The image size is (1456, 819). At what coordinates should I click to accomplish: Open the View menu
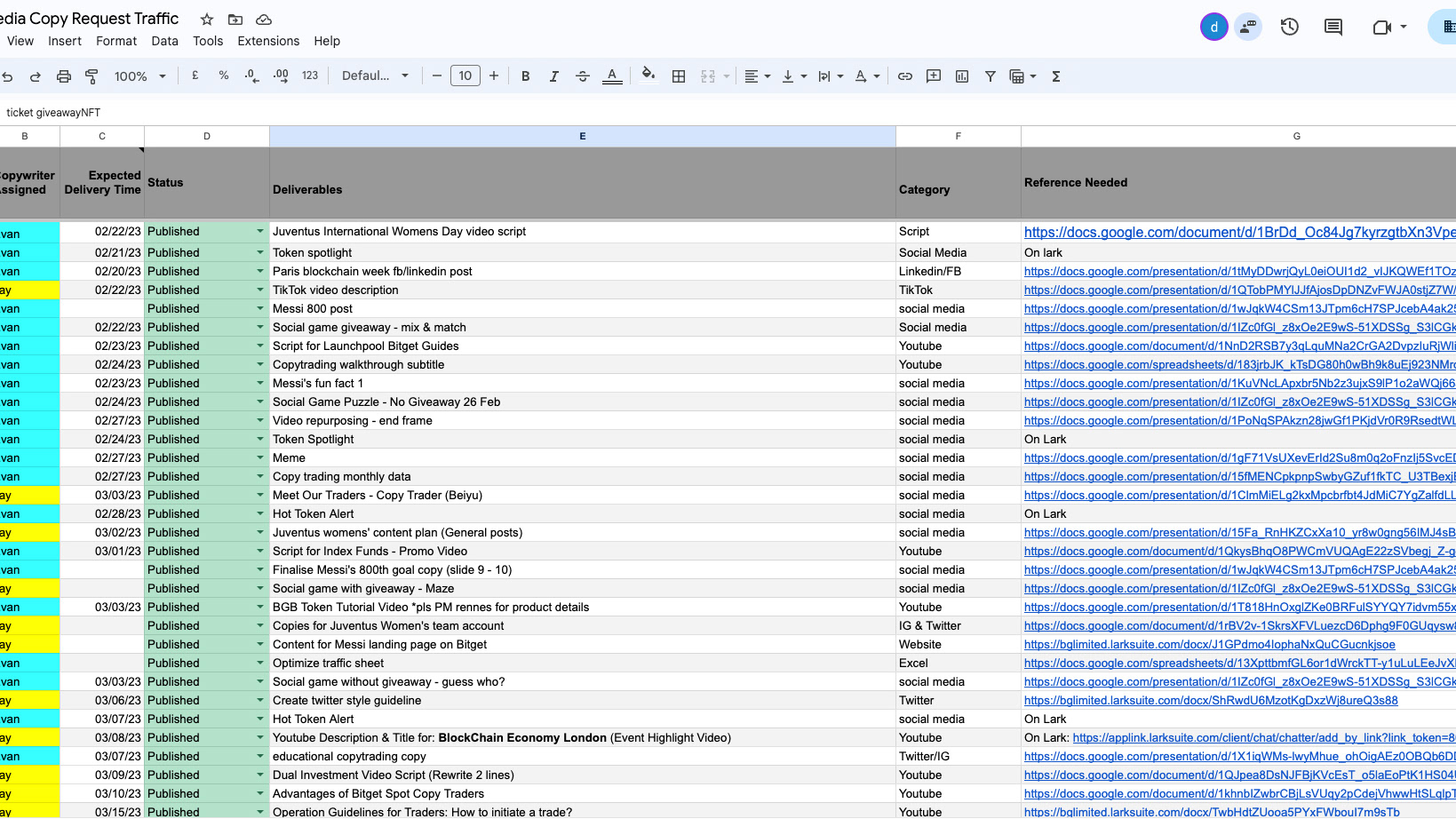(20, 41)
